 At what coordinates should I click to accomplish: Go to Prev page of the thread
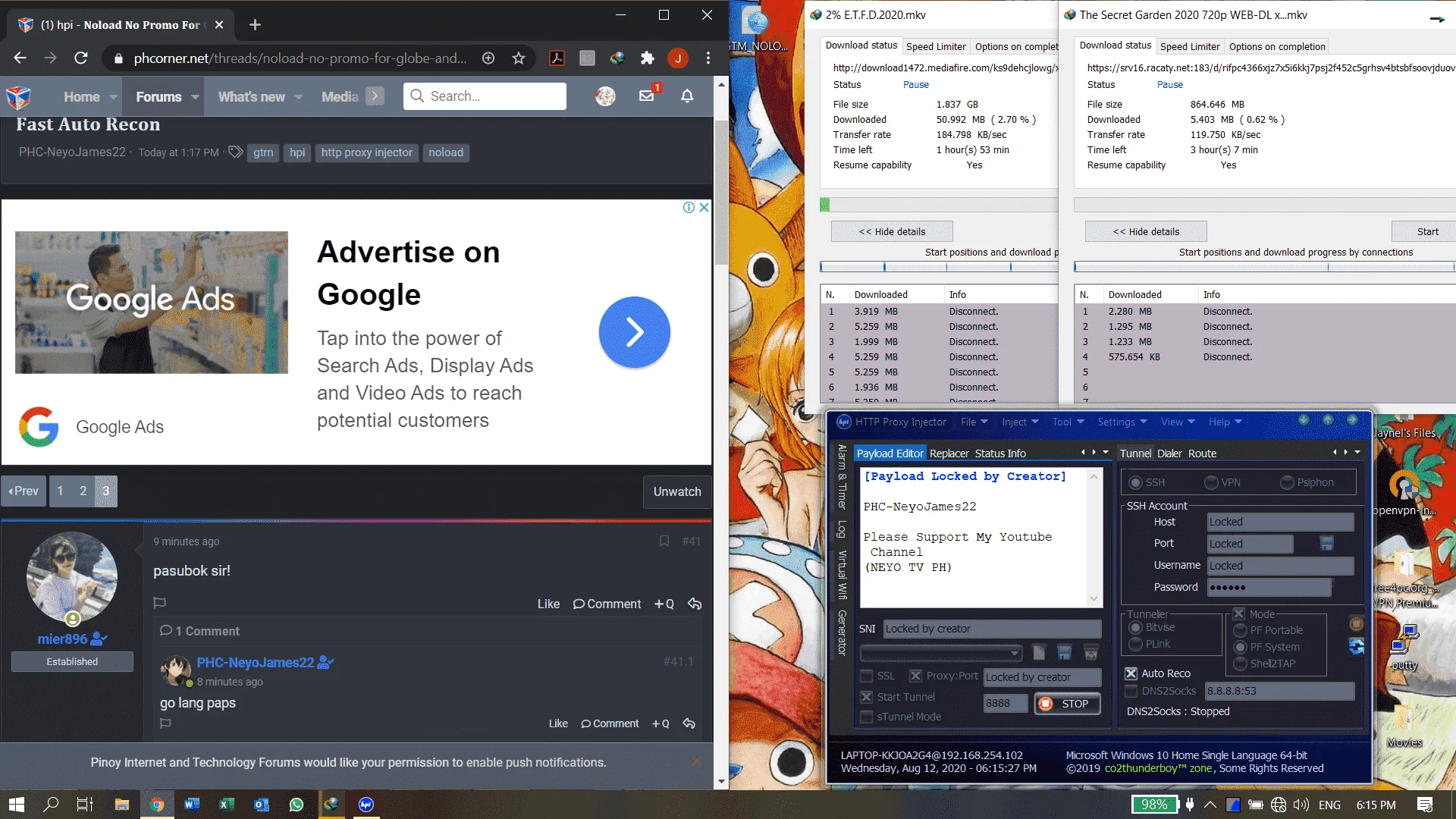point(24,491)
